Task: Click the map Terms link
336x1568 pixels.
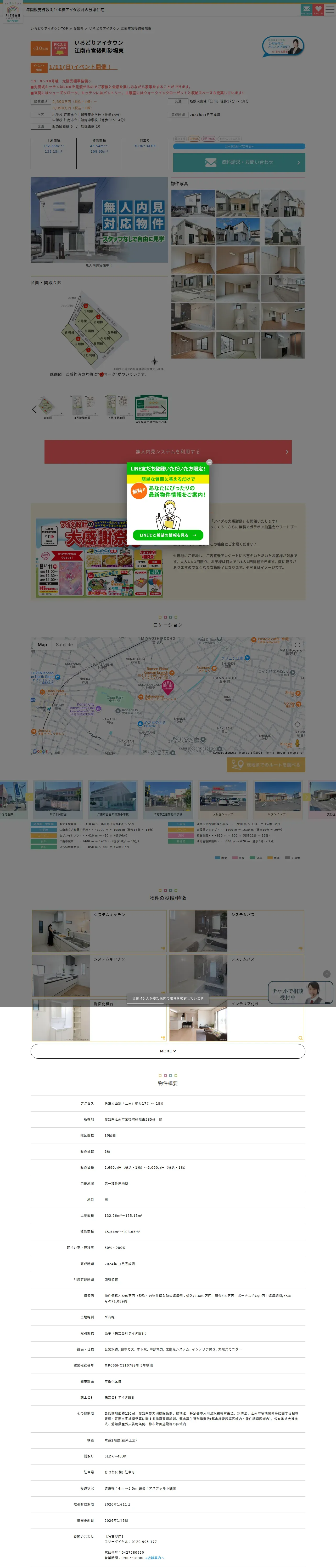Action: [270, 753]
